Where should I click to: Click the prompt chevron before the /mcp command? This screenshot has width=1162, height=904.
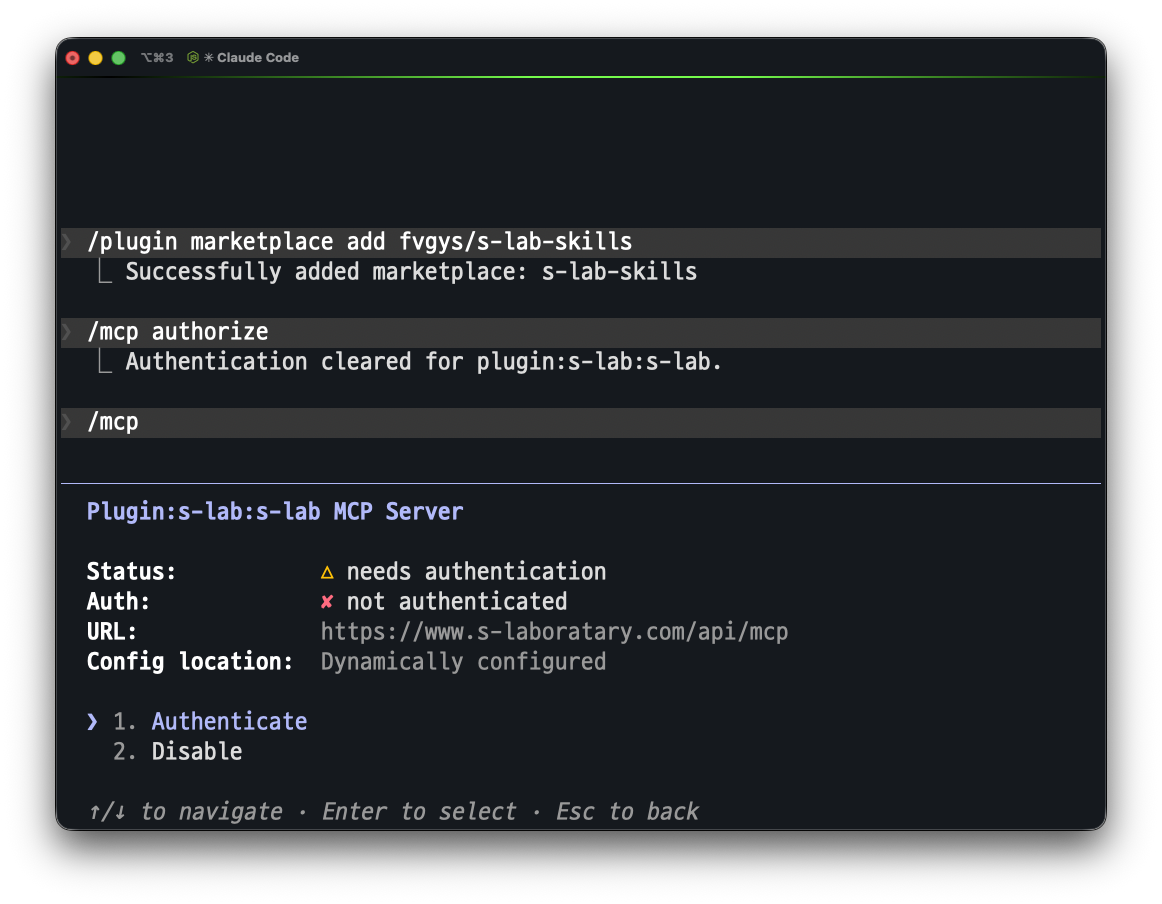coord(67,422)
